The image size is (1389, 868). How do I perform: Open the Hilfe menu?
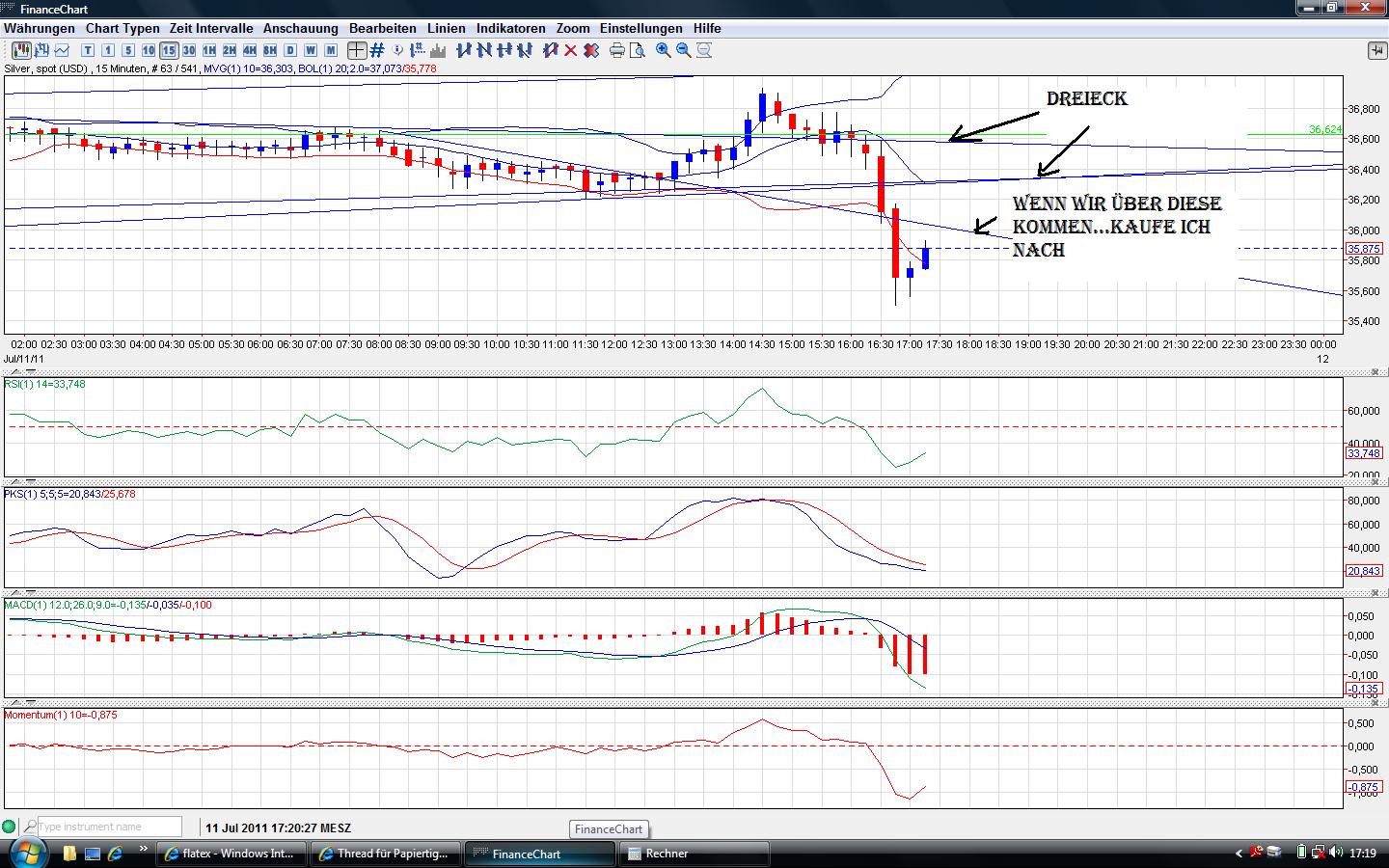(707, 29)
